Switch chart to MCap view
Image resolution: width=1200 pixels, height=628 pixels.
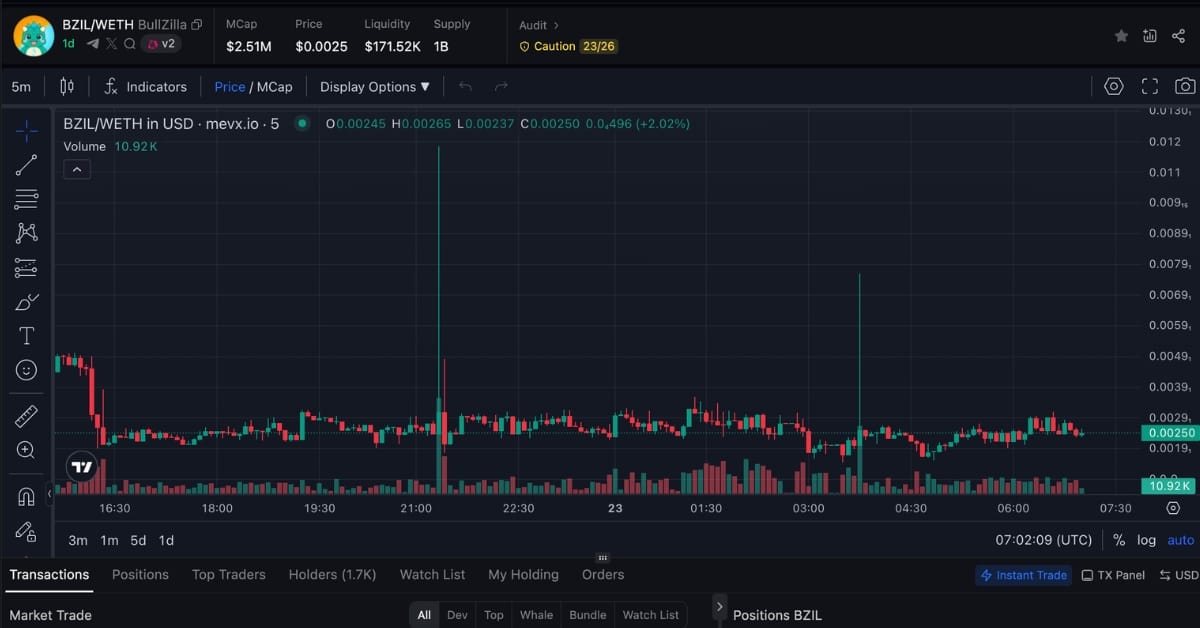point(275,87)
